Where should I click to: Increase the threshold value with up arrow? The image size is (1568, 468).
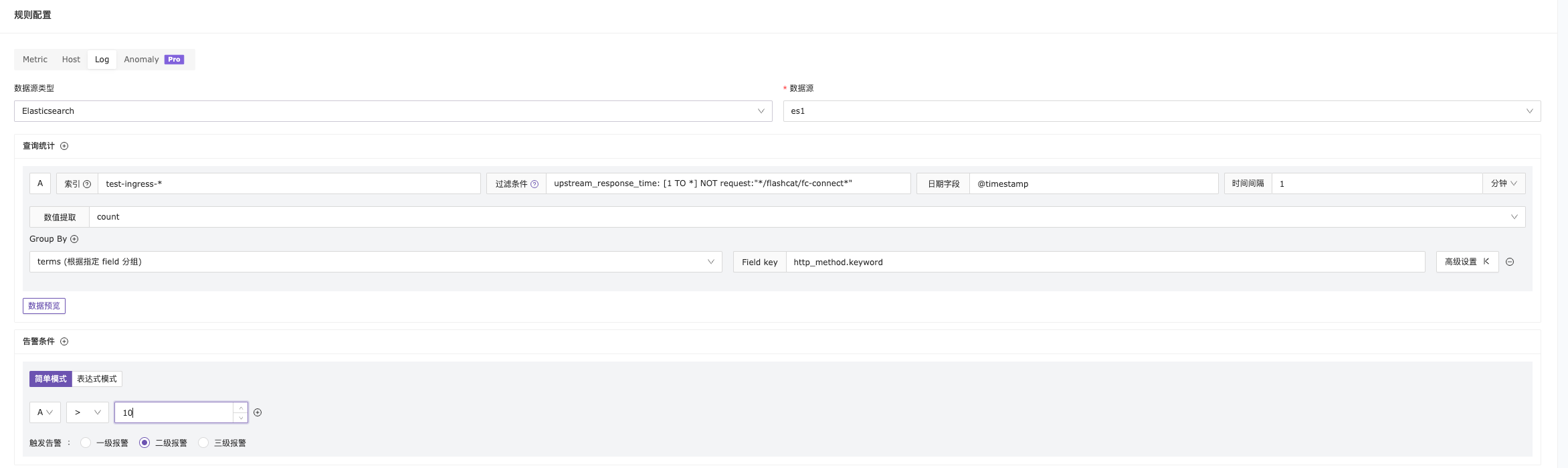click(x=241, y=408)
